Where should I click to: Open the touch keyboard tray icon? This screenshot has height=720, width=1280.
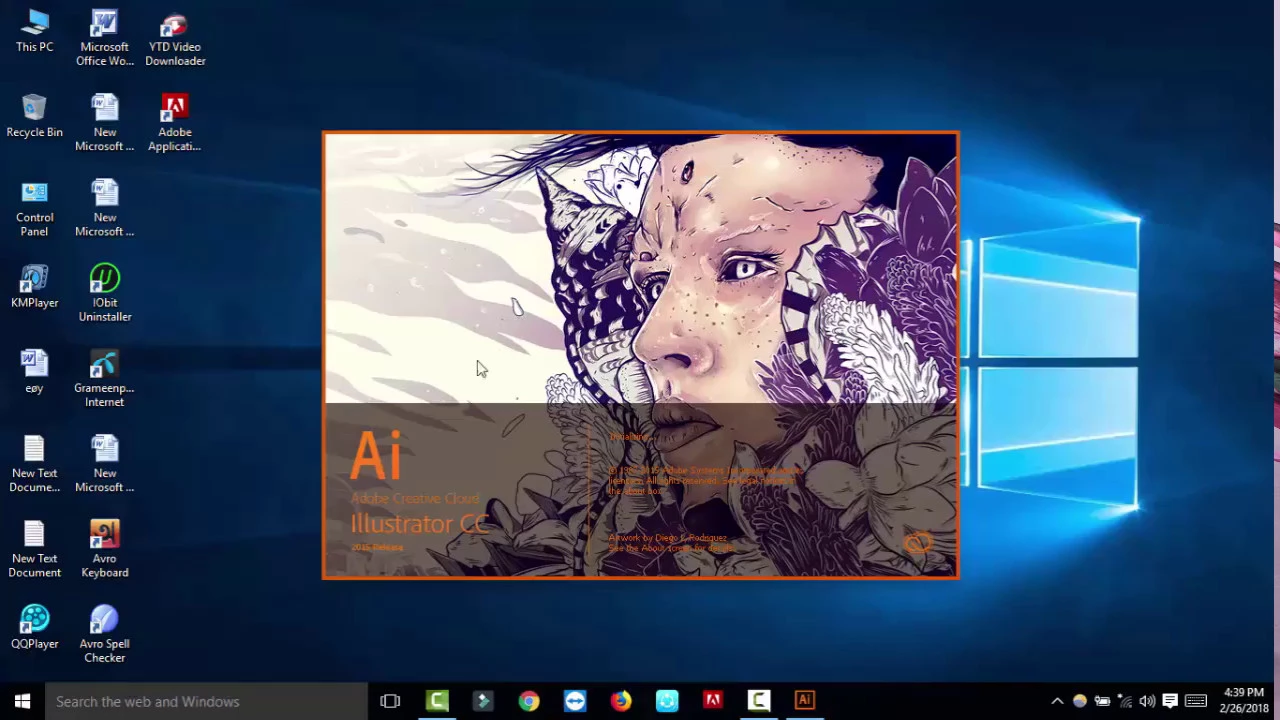[1195, 701]
